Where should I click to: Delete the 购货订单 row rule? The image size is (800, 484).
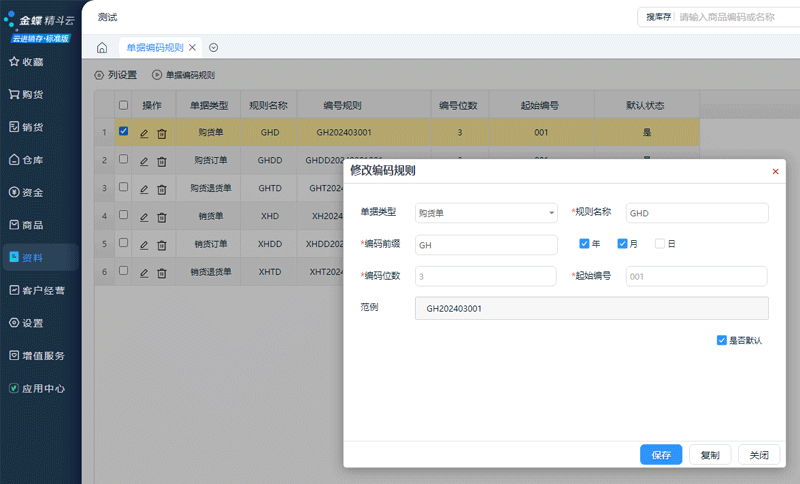pos(162,162)
